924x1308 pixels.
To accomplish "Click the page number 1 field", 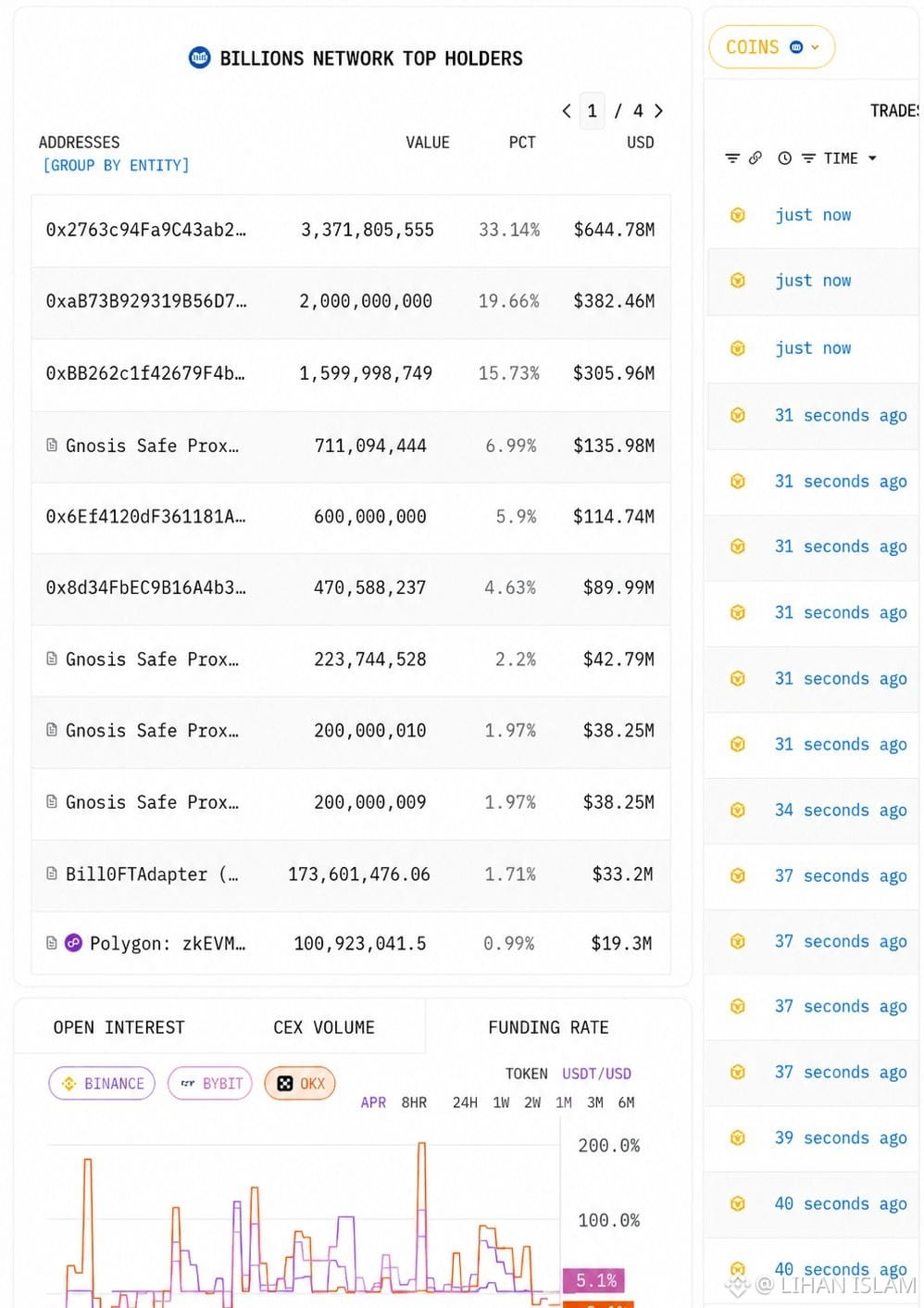I will click(593, 111).
